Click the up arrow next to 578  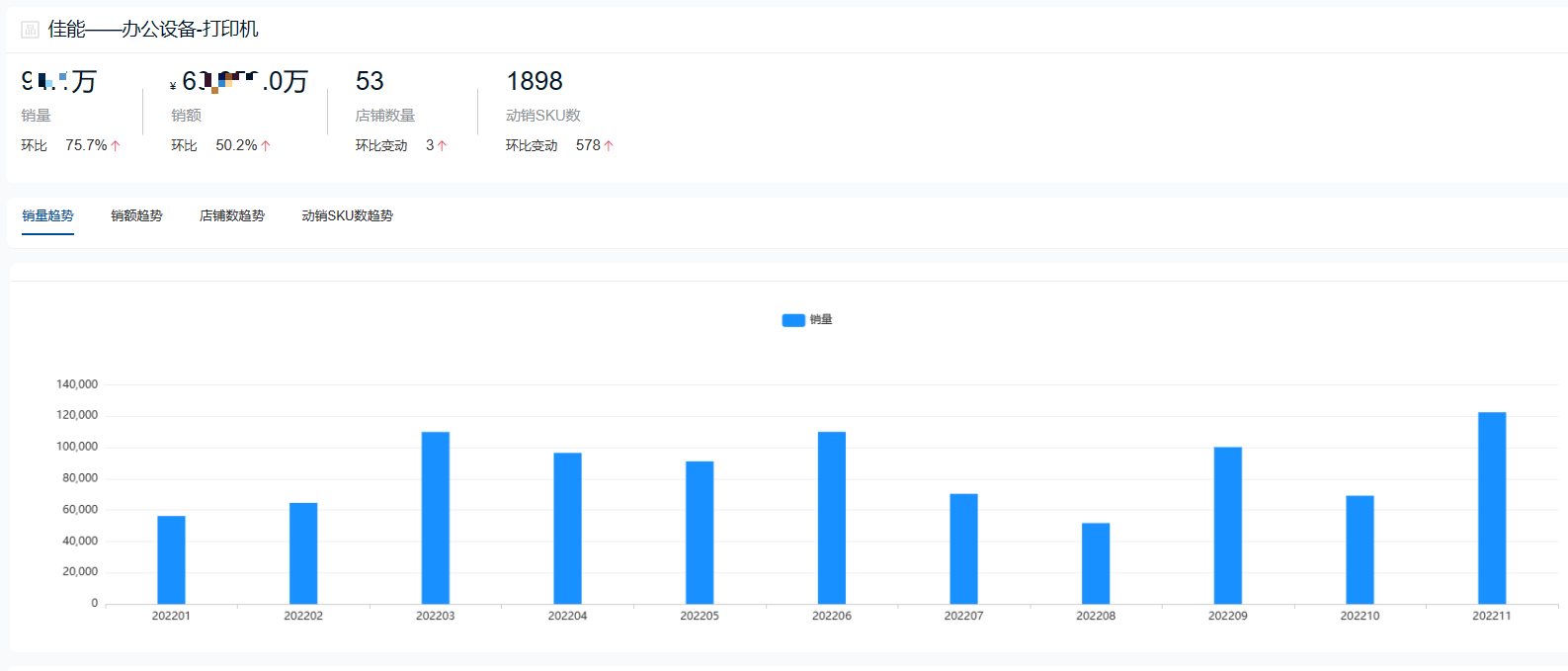point(609,146)
